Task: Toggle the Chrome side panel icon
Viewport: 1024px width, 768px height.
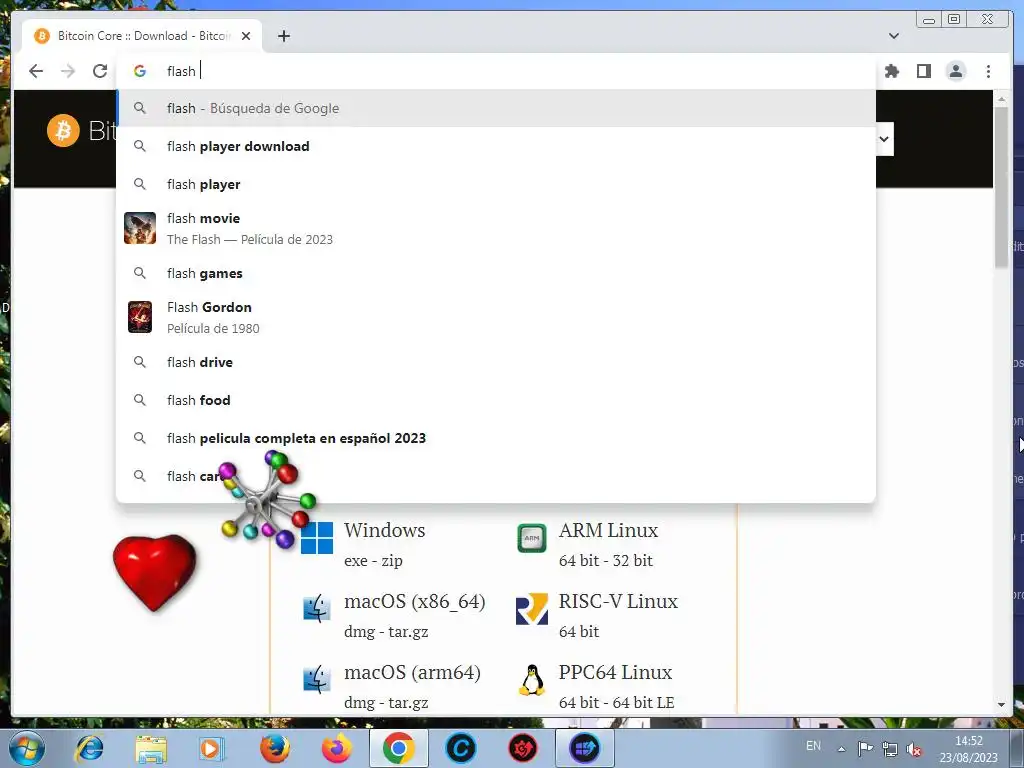Action: 923,71
